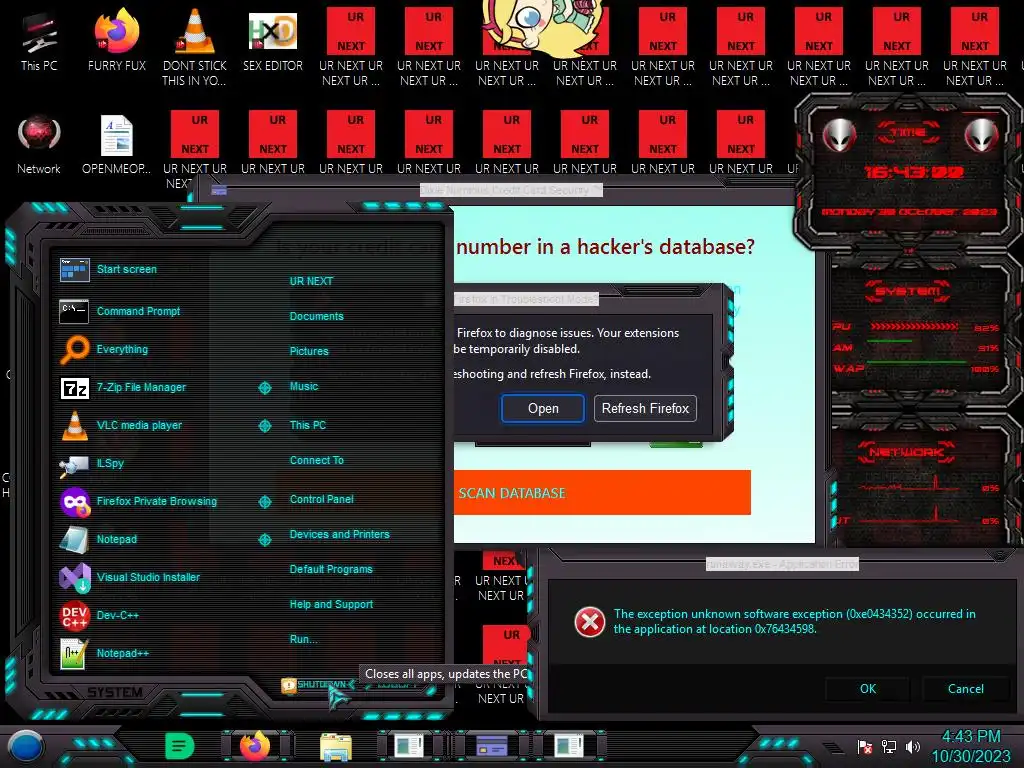Viewport: 1024px width, 768px height.
Task: Expand the Notepad jump list arrow
Action: (264, 539)
